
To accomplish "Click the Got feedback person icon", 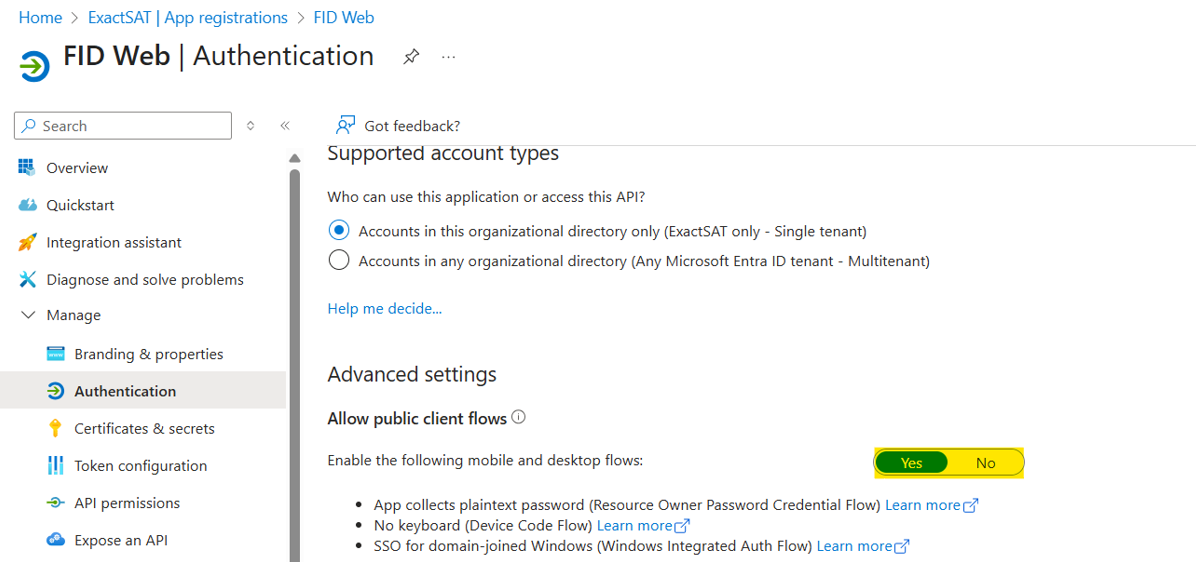I will 346,125.
